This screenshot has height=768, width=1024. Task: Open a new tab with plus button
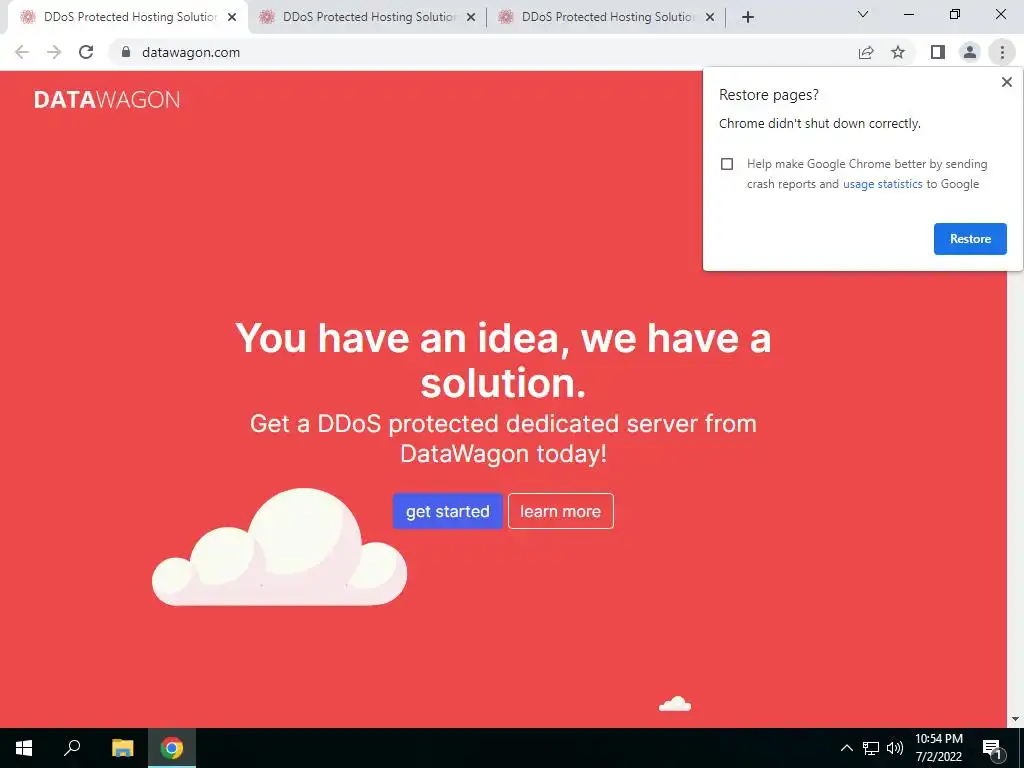(x=748, y=18)
